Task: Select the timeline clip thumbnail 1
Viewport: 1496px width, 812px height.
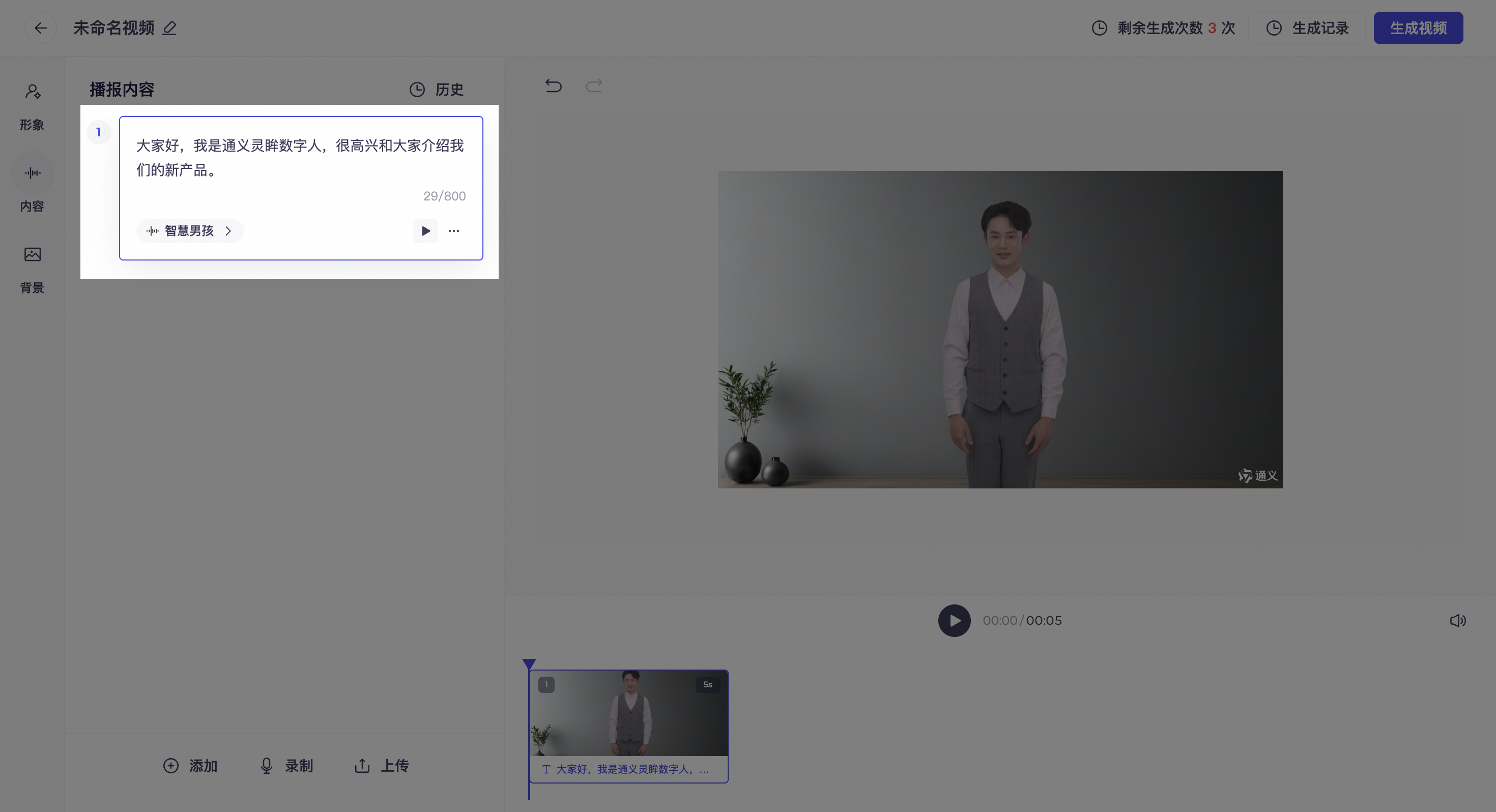Action: pyautogui.click(x=629, y=713)
